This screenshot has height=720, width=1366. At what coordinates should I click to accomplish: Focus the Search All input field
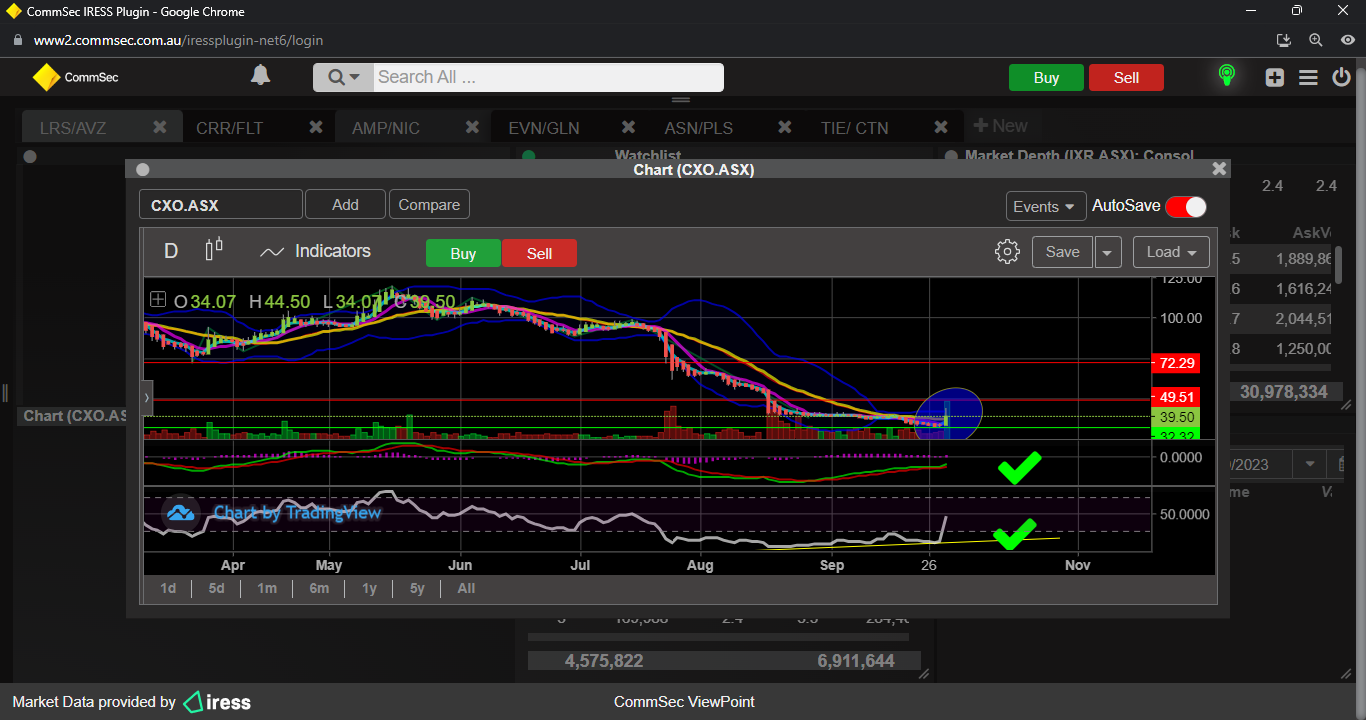[x=548, y=77]
